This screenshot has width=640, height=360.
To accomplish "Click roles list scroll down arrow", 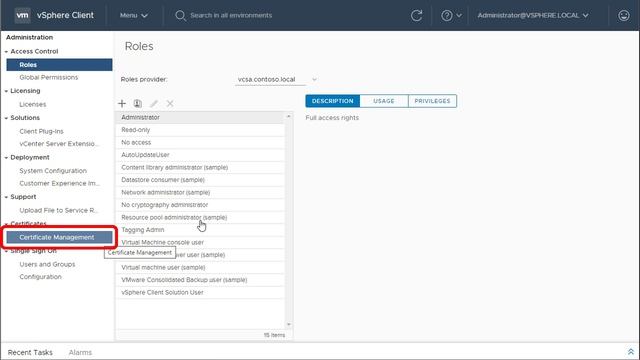I will pyautogui.click(x=289, y=324).
